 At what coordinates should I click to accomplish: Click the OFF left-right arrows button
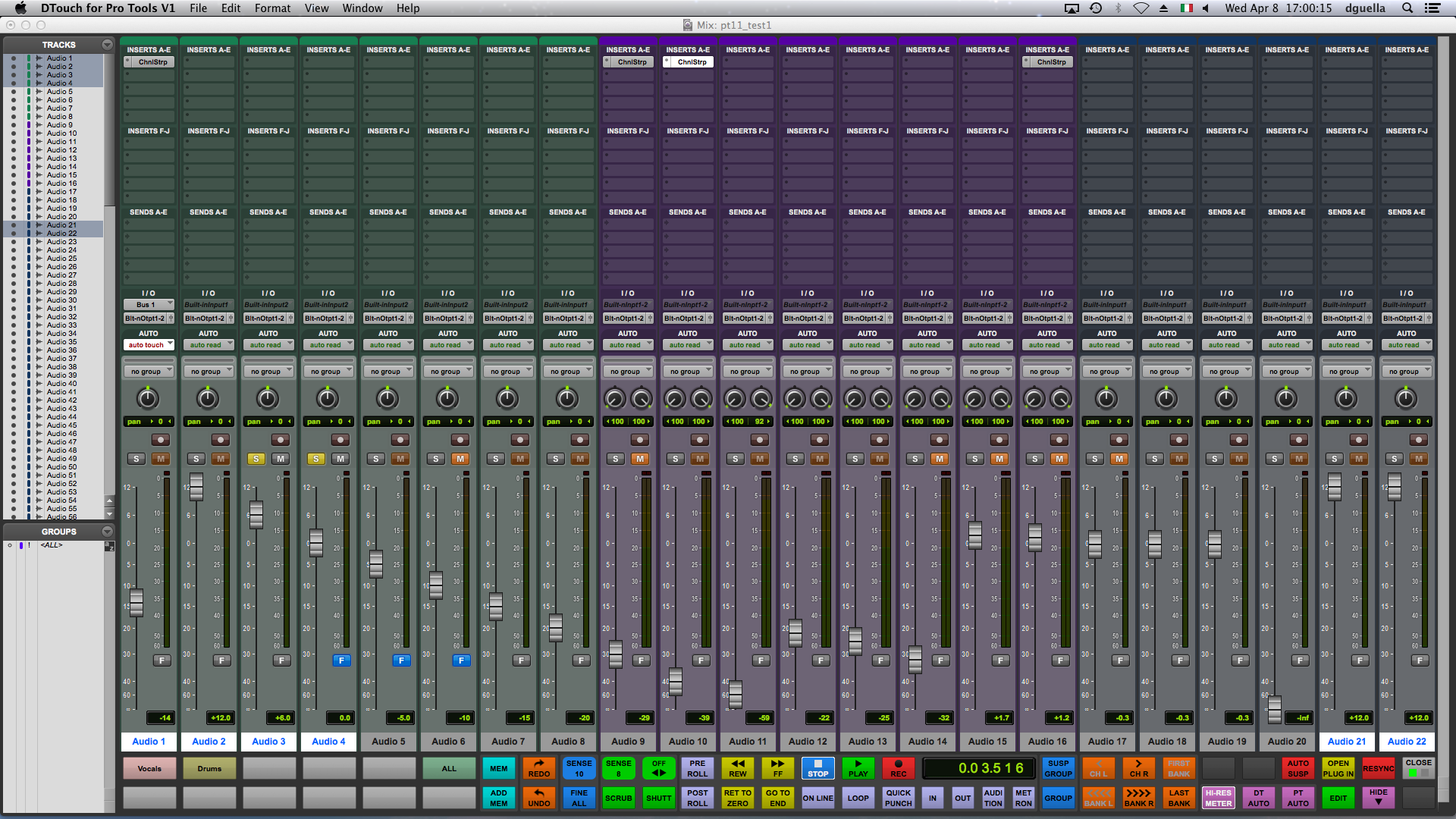[658, 768]
